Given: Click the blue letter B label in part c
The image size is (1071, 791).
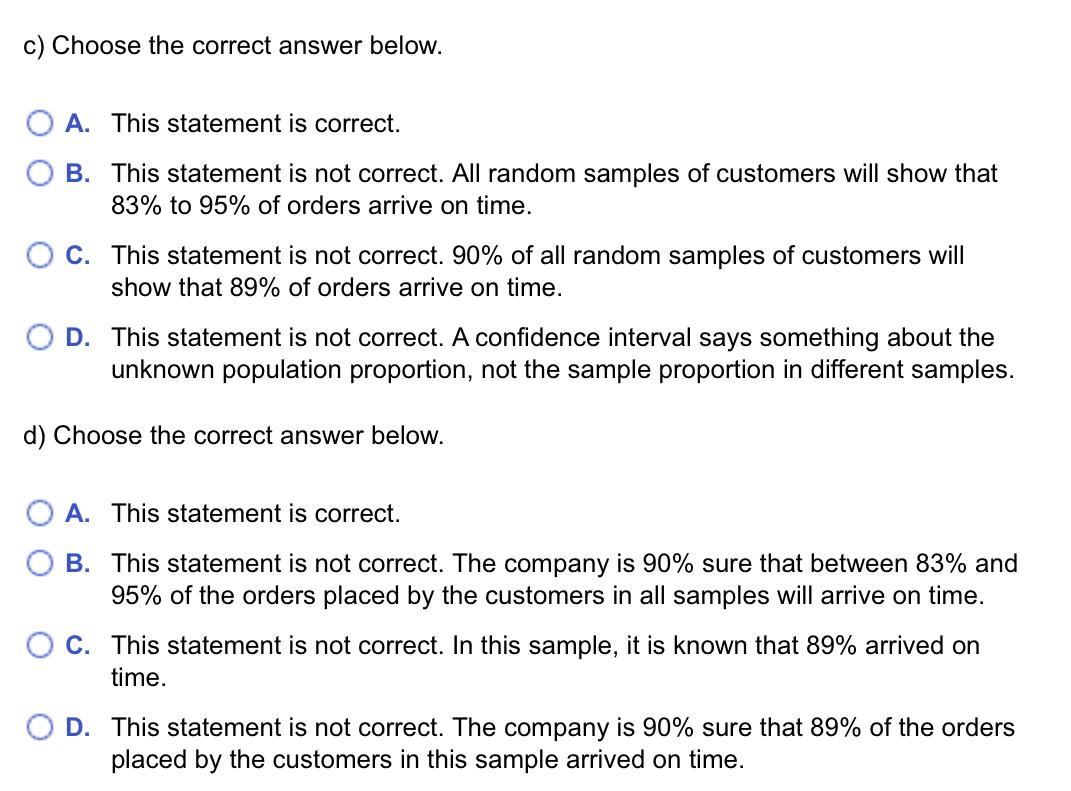Looking at the screenshot, I should [77, 174].
